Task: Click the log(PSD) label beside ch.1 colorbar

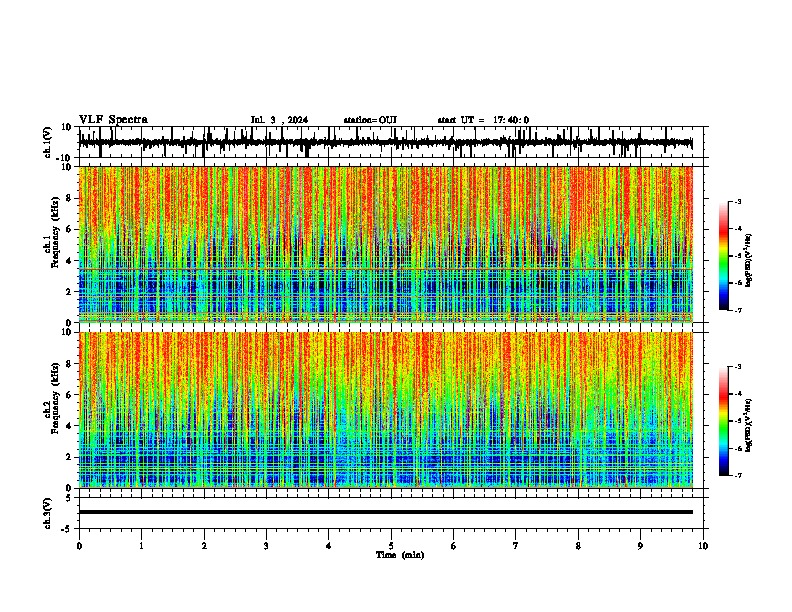Action: point(749,261)
